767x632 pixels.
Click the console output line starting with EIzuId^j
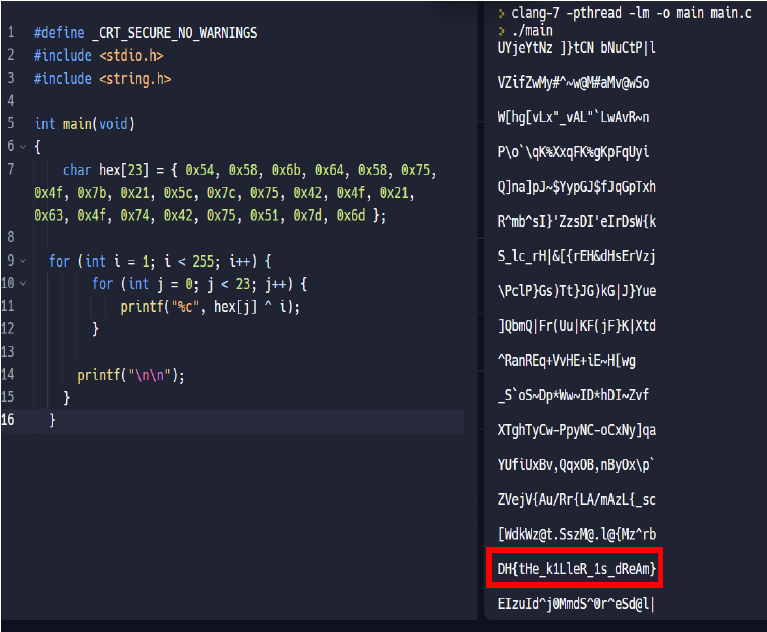(575, 604)
